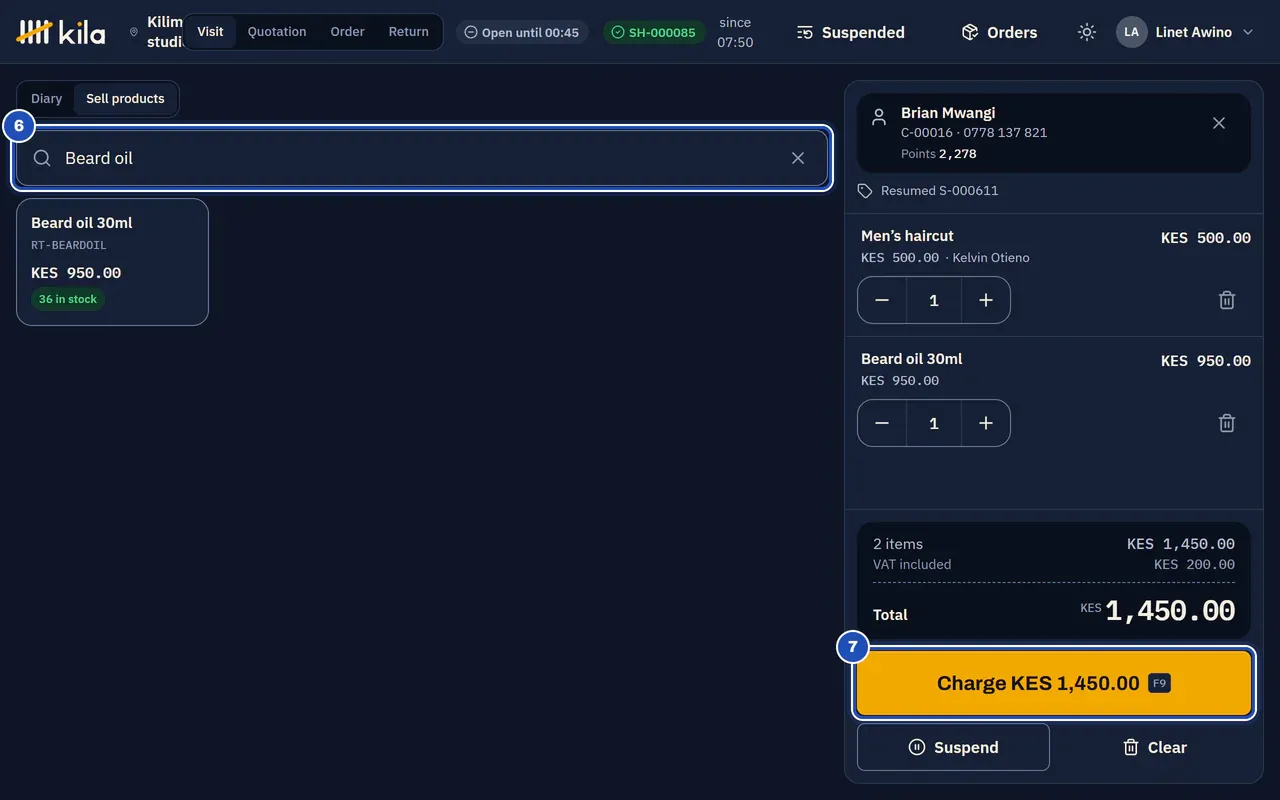The width and height of the screenshot is (1280, 800).
Task: Click the Kila logo
Action: click(x=61, y=32)
